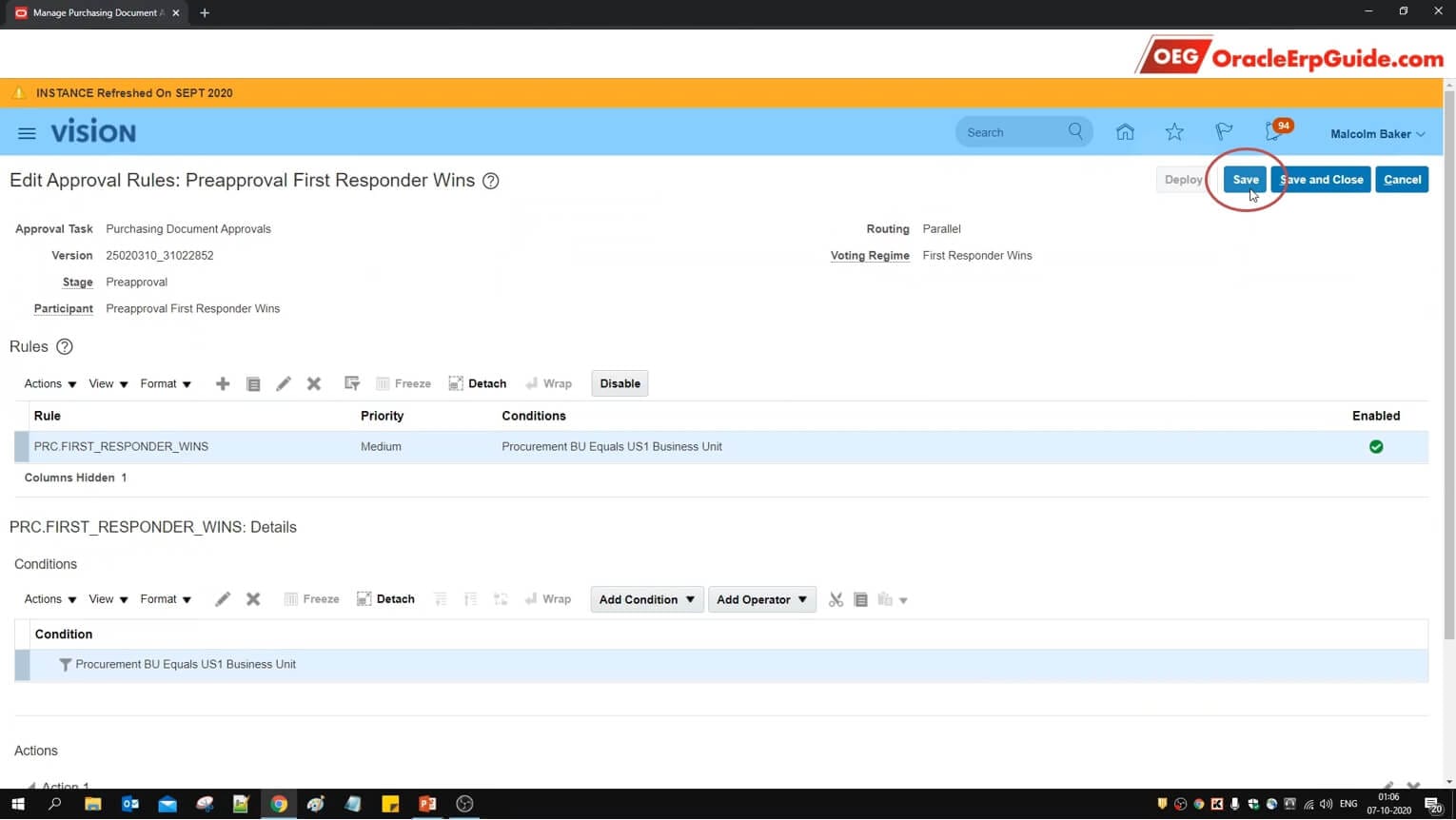Click Save and Close button

pos(1321,179)
